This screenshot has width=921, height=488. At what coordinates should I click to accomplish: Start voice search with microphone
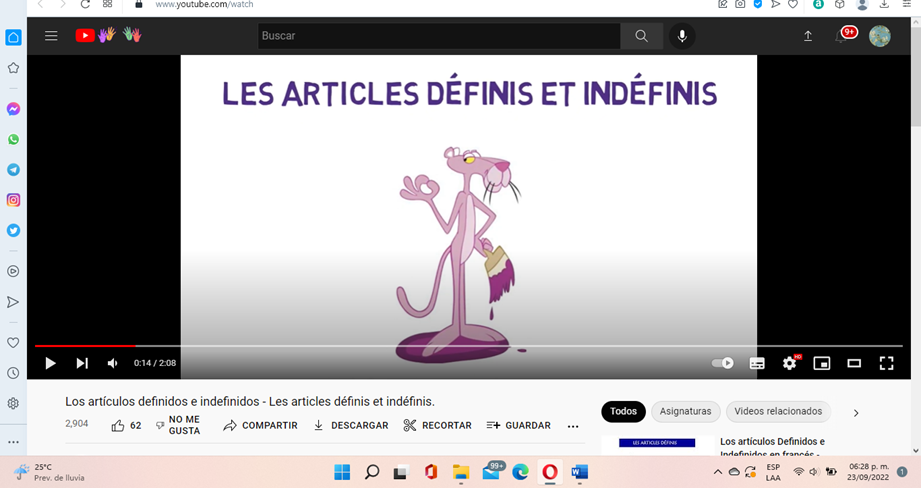click(x=682, y=36)
